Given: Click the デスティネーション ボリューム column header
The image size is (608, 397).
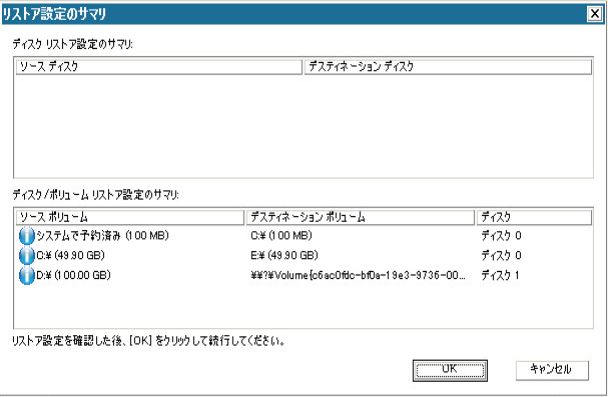Looking at the screenshot, I should pos(361,217).
